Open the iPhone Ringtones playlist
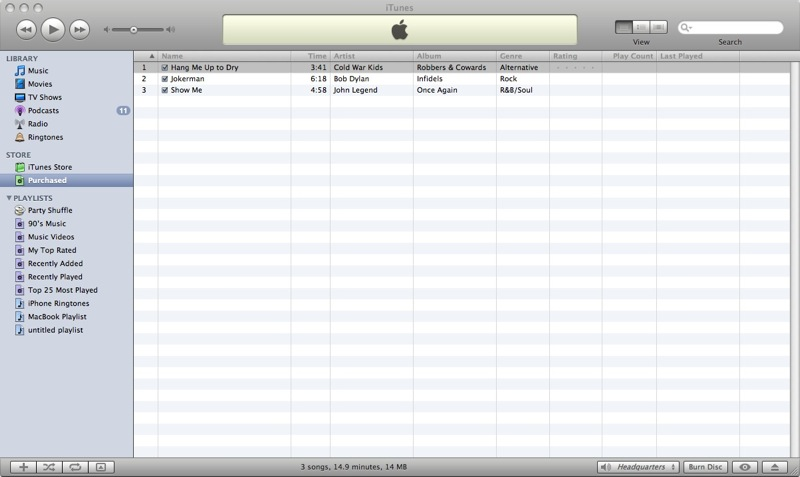 [x=58, y=303]
